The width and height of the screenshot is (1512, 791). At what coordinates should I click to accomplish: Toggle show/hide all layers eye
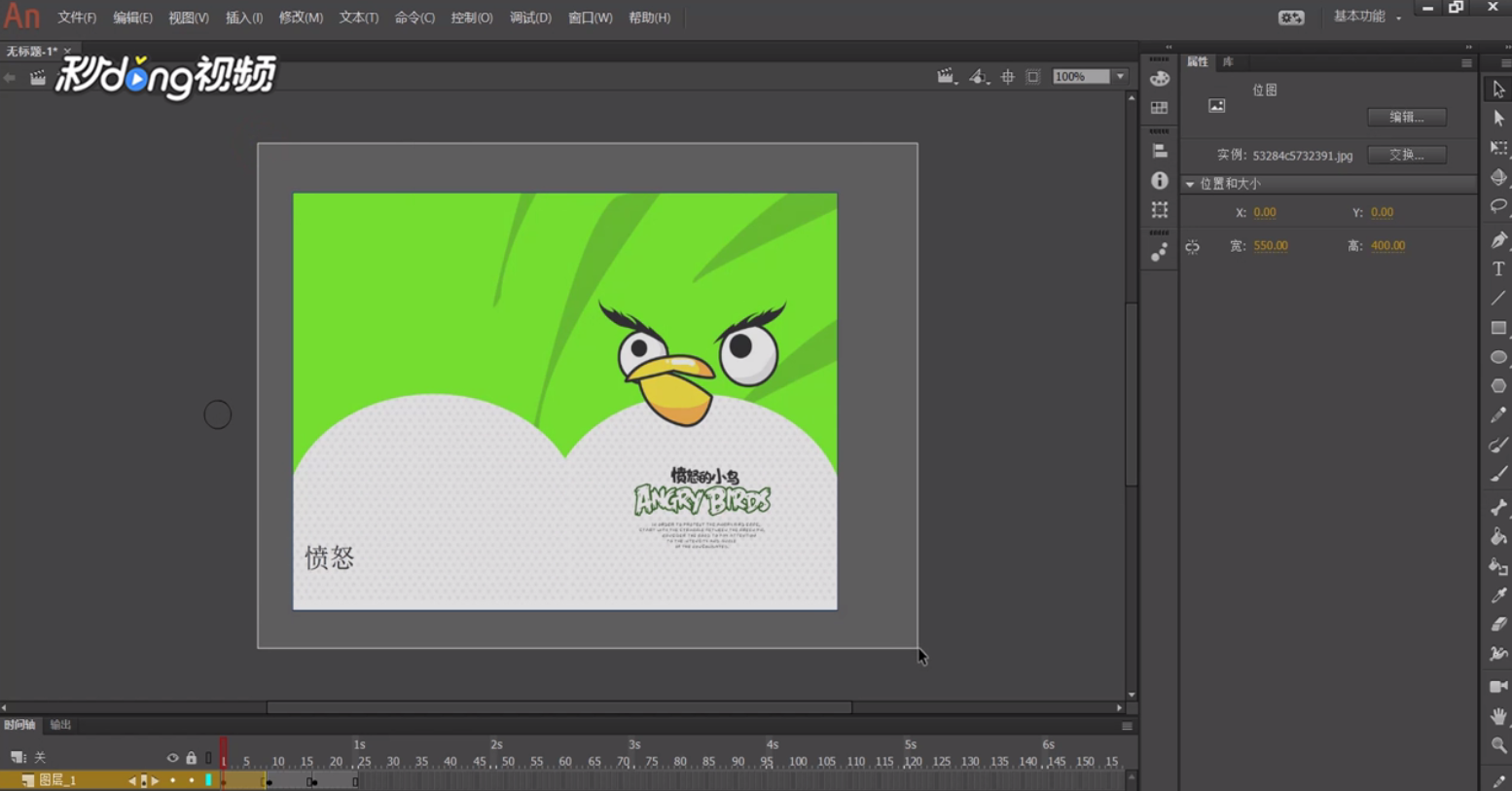[x=172, y=758]
